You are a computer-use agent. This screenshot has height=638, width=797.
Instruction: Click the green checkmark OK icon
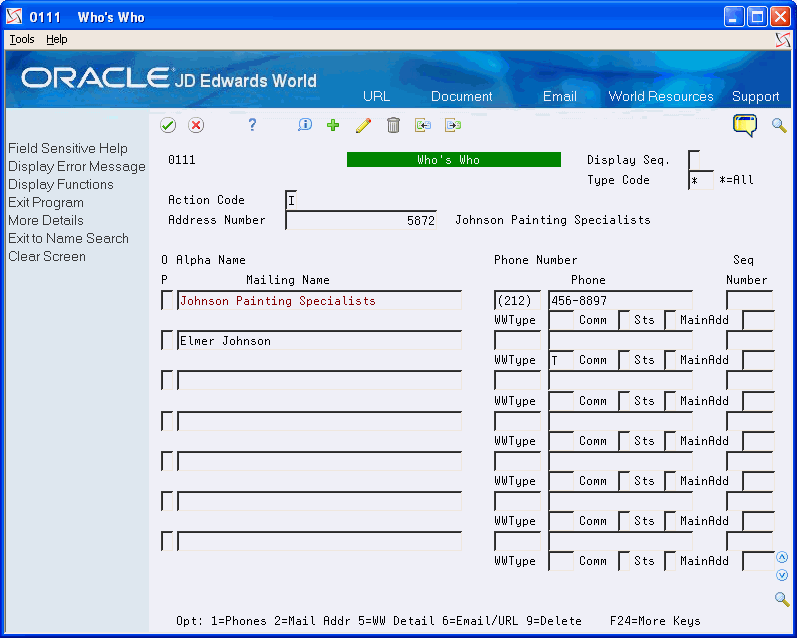click(x=168, y=125)
